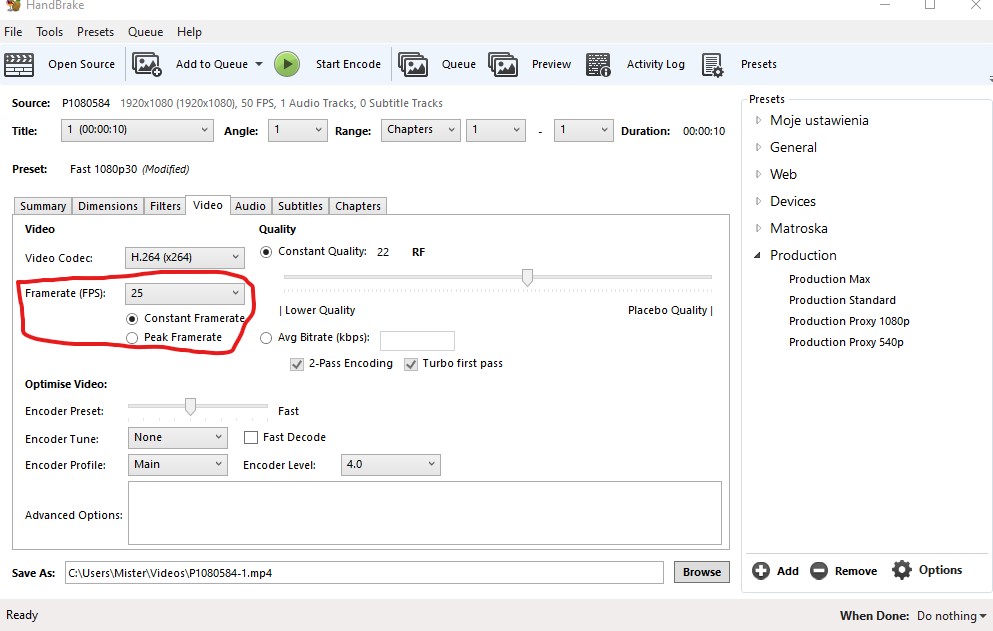The height and width of the screenshot is (631, 993).
Task: Click the Encoder Preset slider handle
Action: click(190, 407)
